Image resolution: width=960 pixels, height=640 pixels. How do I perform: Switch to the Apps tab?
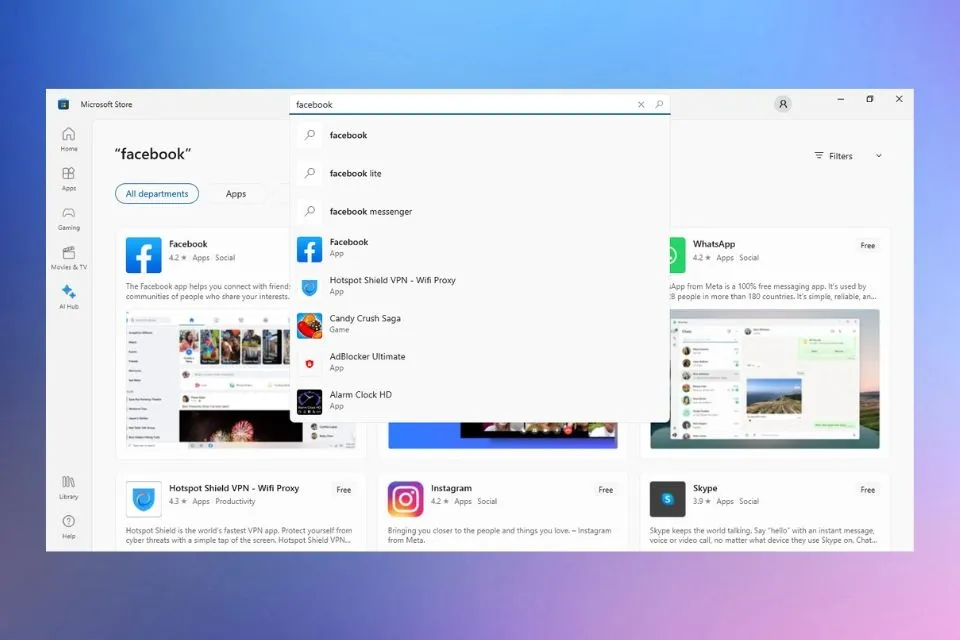(x=236, y=193)
